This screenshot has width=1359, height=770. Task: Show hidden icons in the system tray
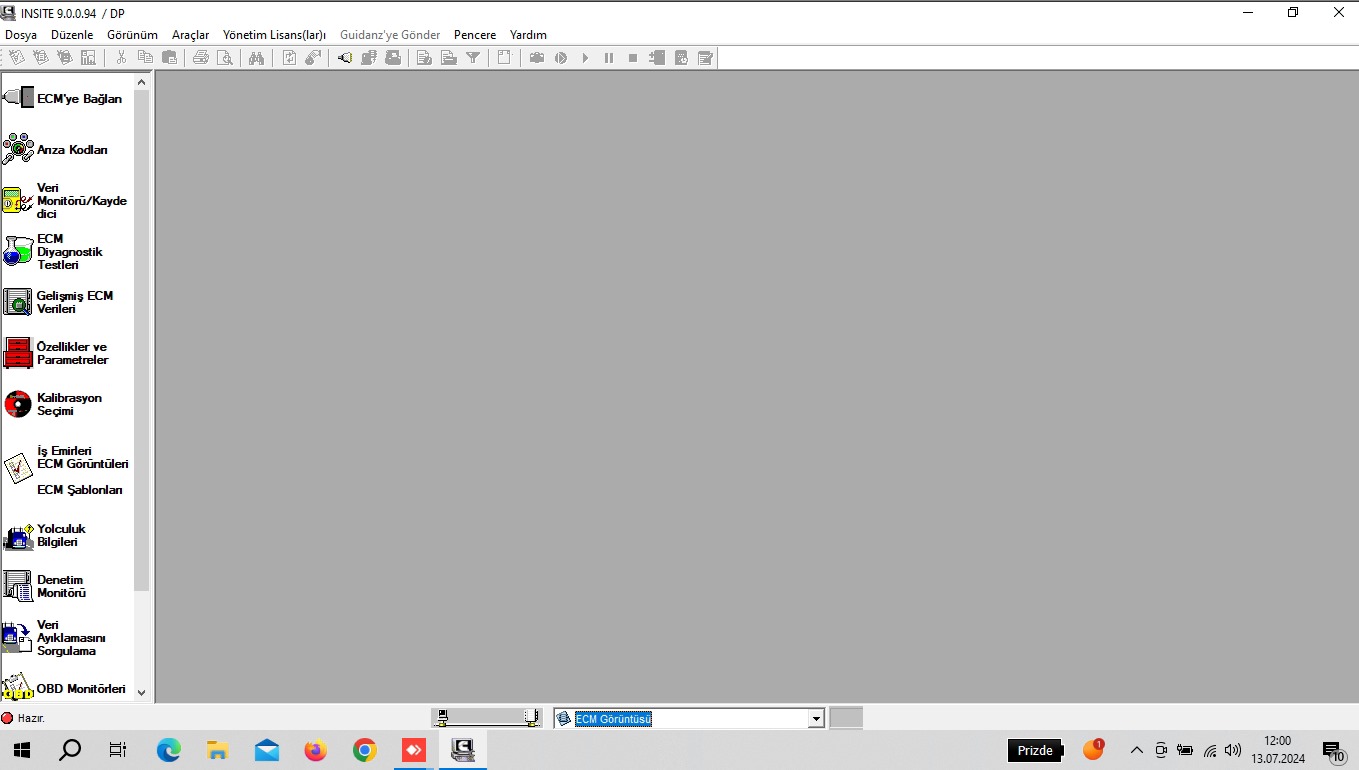coord(1136,750)
